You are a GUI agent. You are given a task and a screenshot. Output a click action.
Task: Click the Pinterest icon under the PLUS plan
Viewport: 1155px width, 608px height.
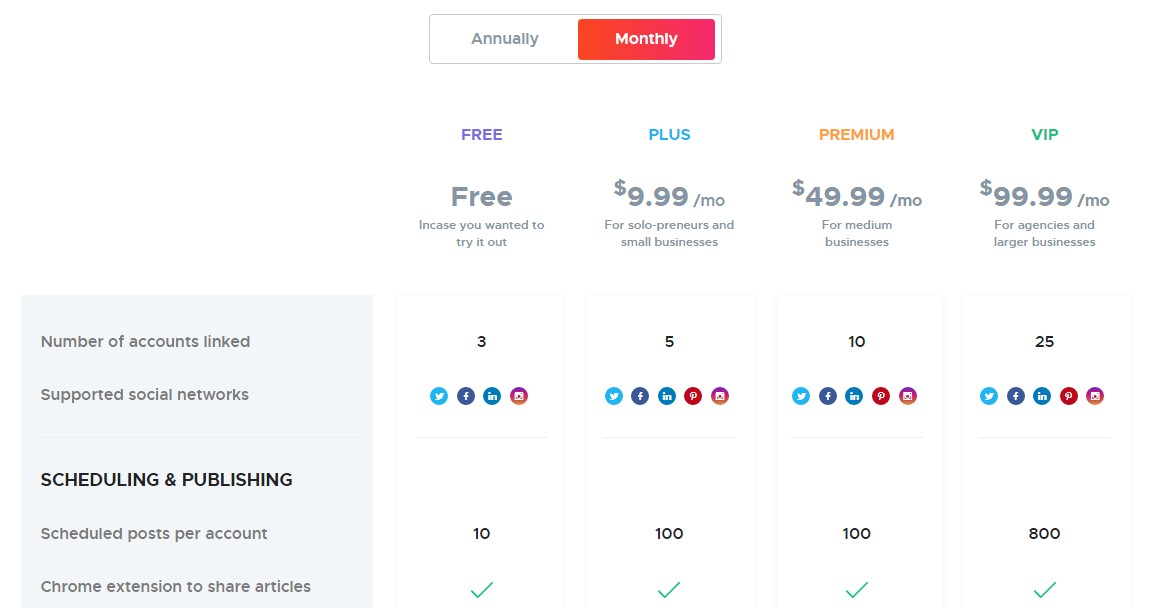pyautogui.click(x=694, y=396)
